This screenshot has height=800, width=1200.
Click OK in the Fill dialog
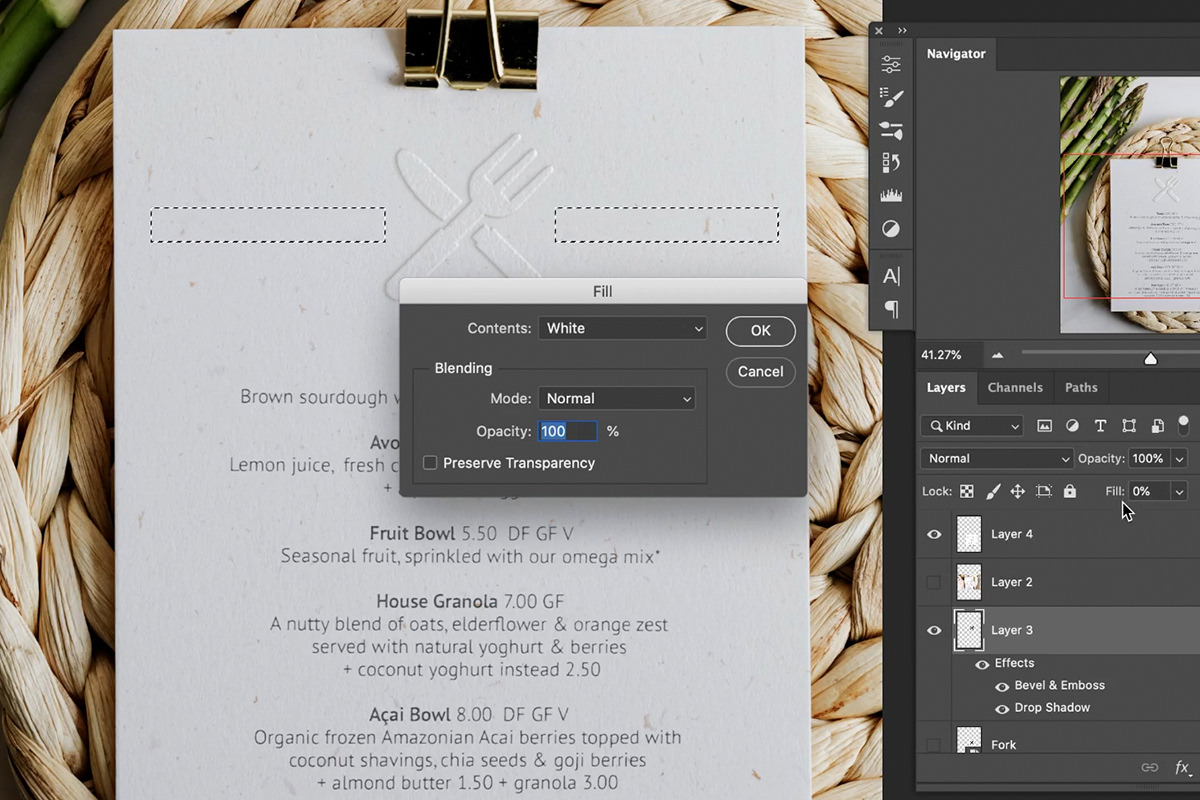pyautogui.click(x=760, y=331)
